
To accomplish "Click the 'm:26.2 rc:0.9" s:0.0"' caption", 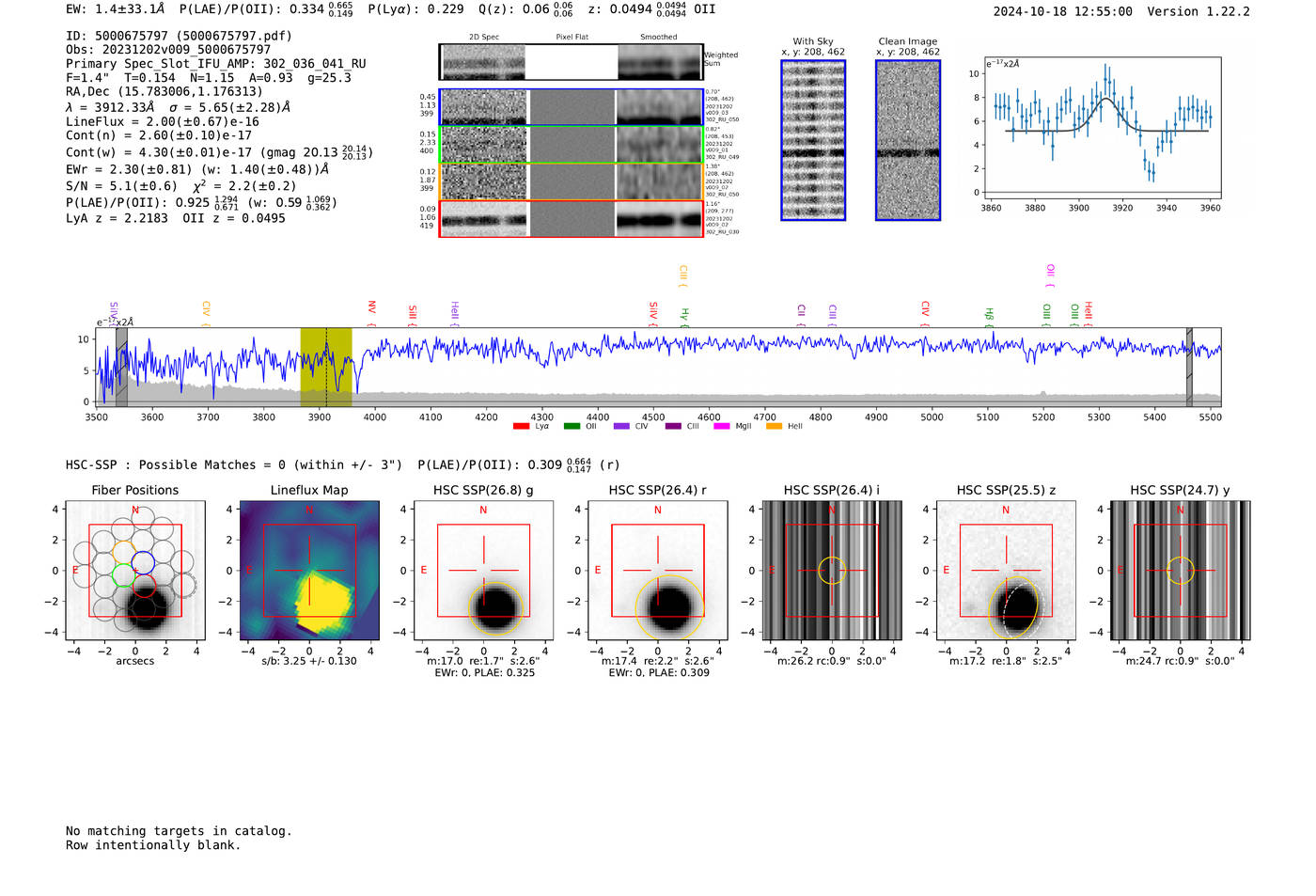I will (832, 661).
